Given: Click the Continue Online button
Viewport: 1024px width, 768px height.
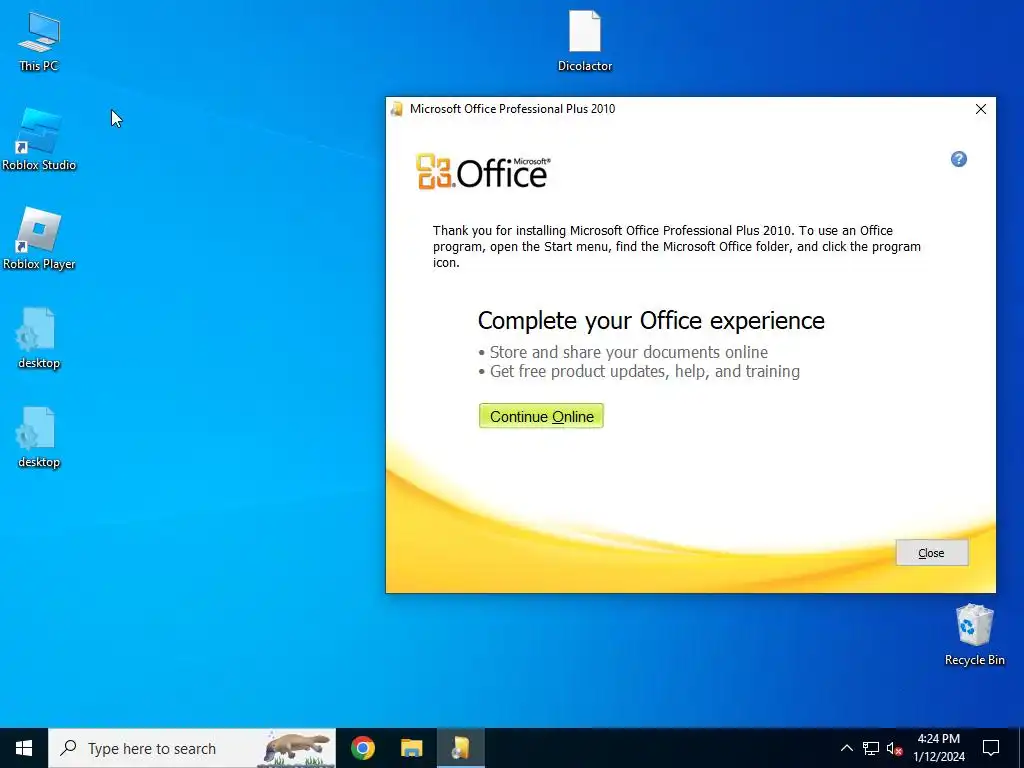Looking at the screenshot, I should [x=541, y=416].
